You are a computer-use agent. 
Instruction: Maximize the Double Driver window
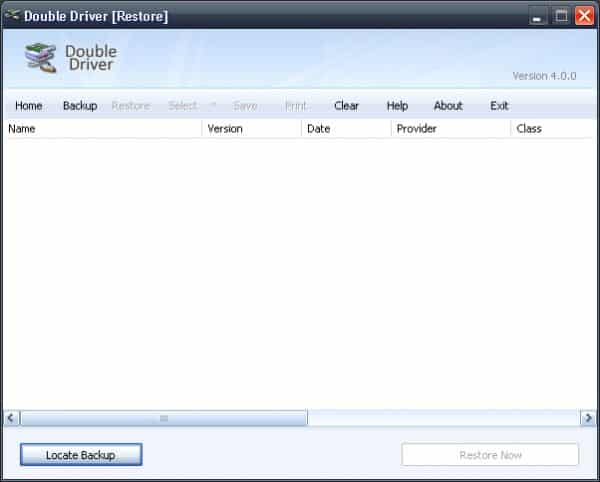[x=561, y=16]
